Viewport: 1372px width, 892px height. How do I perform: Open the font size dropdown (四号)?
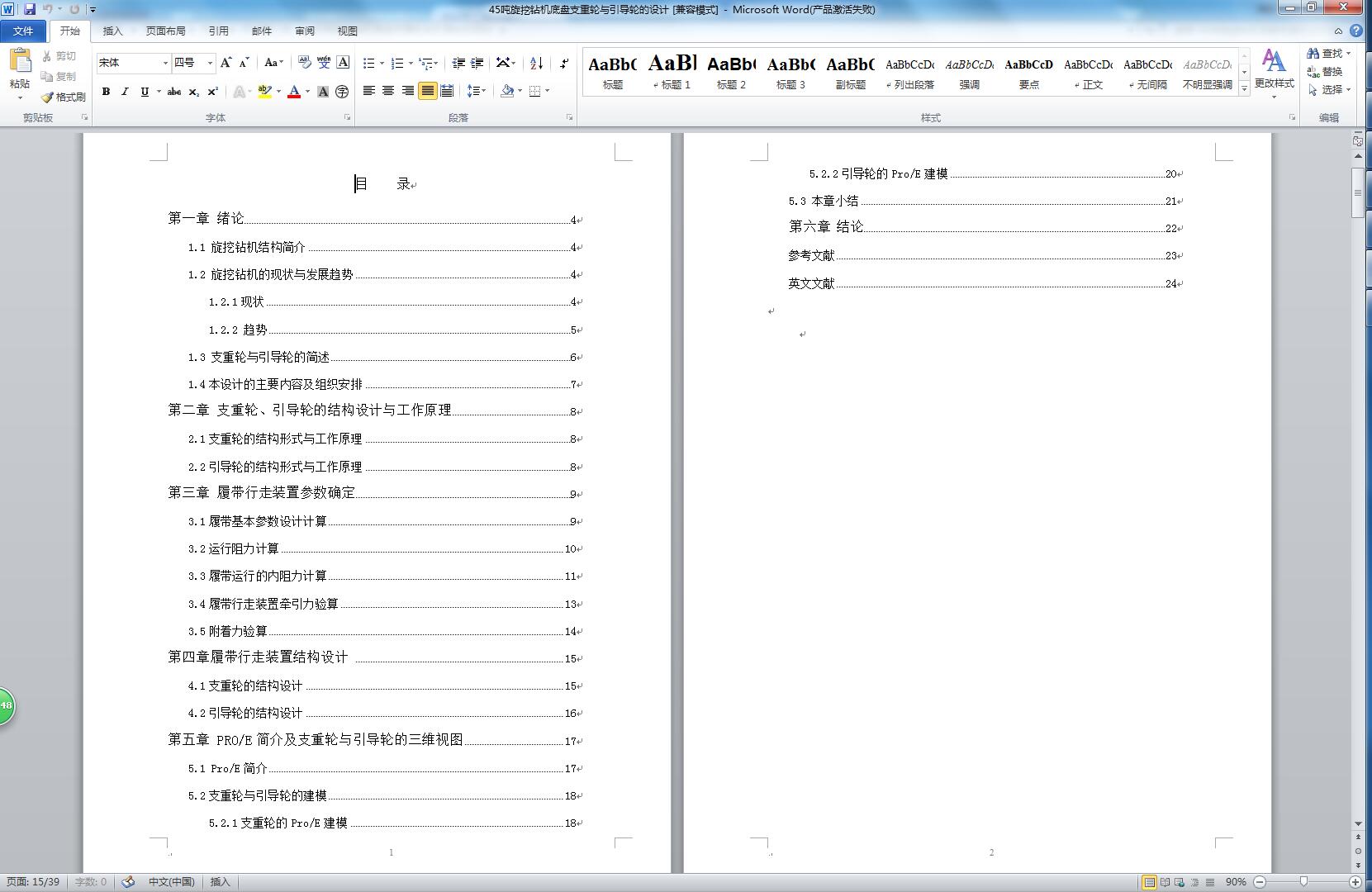tap(210, 63)
